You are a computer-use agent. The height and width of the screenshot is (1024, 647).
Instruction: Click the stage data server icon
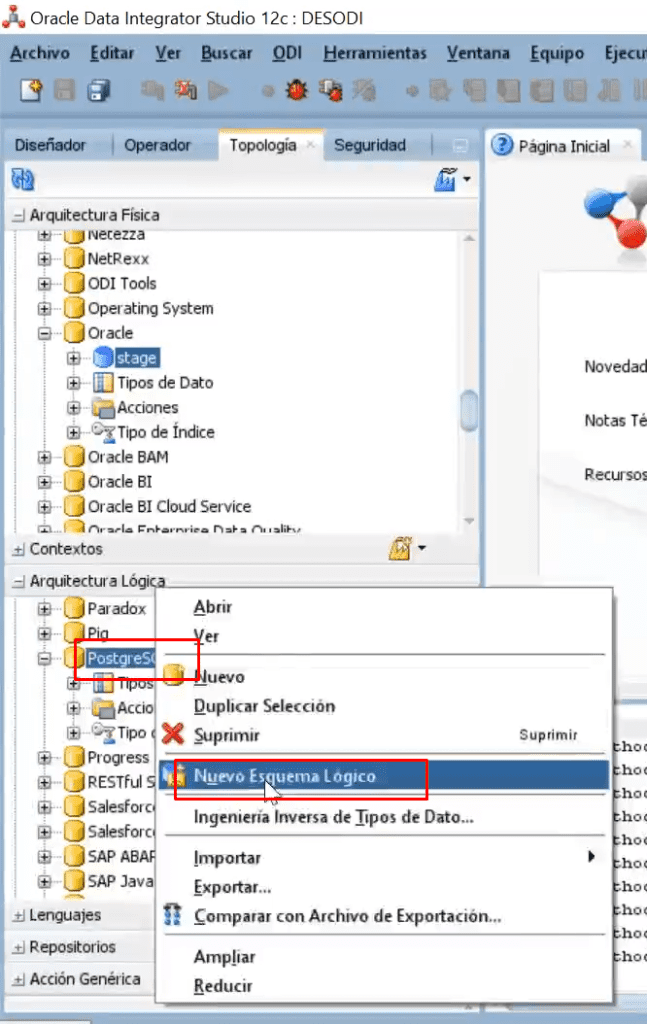click(x=103, y=358)
